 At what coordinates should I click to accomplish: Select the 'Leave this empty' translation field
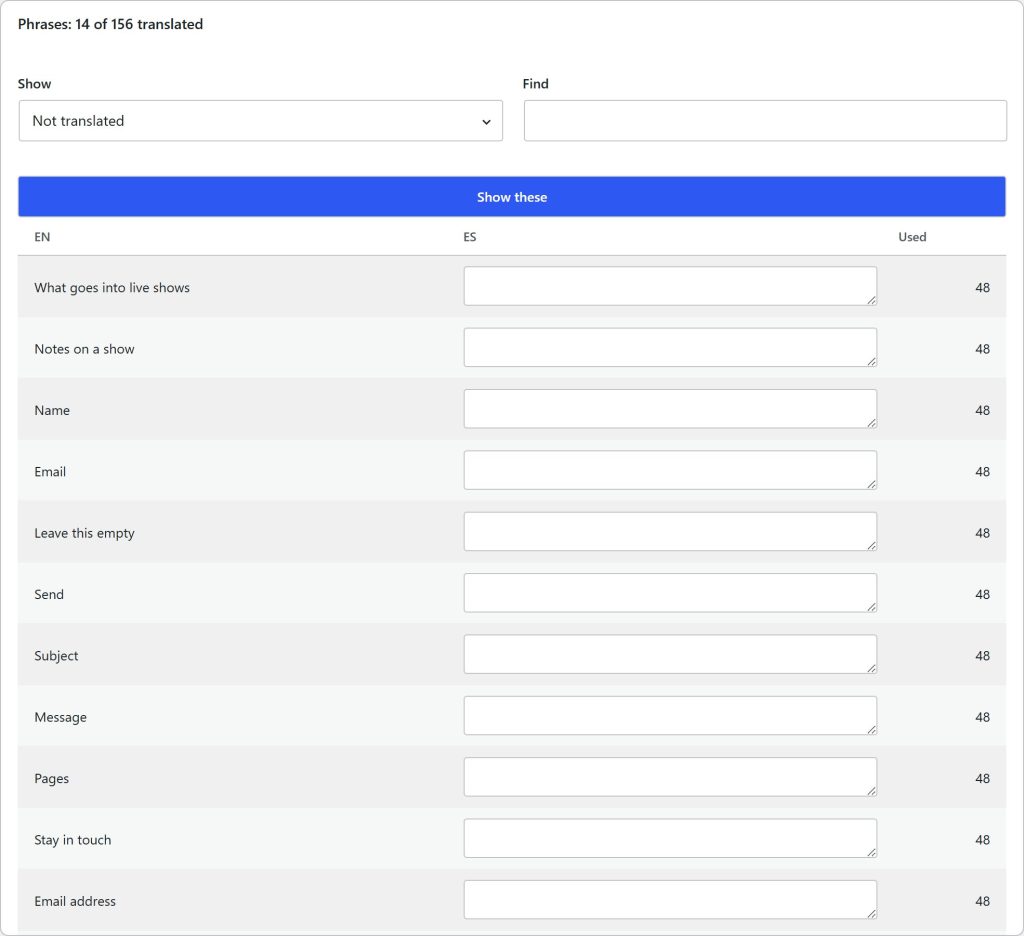(x=670, y=532)
